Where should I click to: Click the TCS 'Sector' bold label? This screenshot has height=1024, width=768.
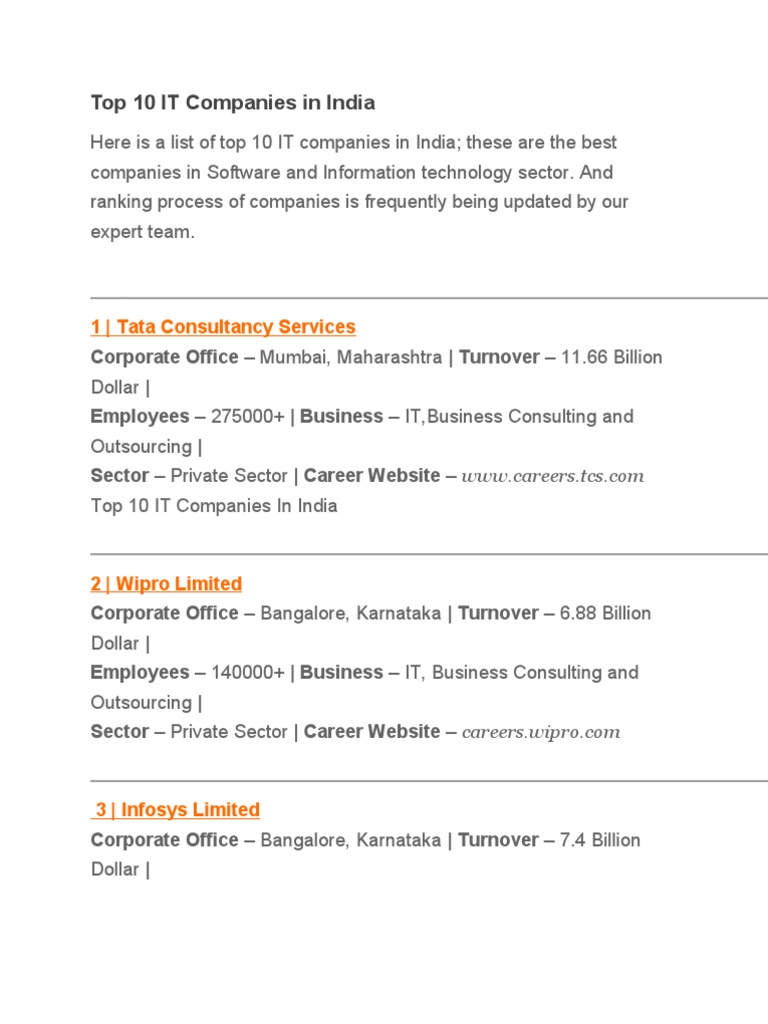coord(120,476)
